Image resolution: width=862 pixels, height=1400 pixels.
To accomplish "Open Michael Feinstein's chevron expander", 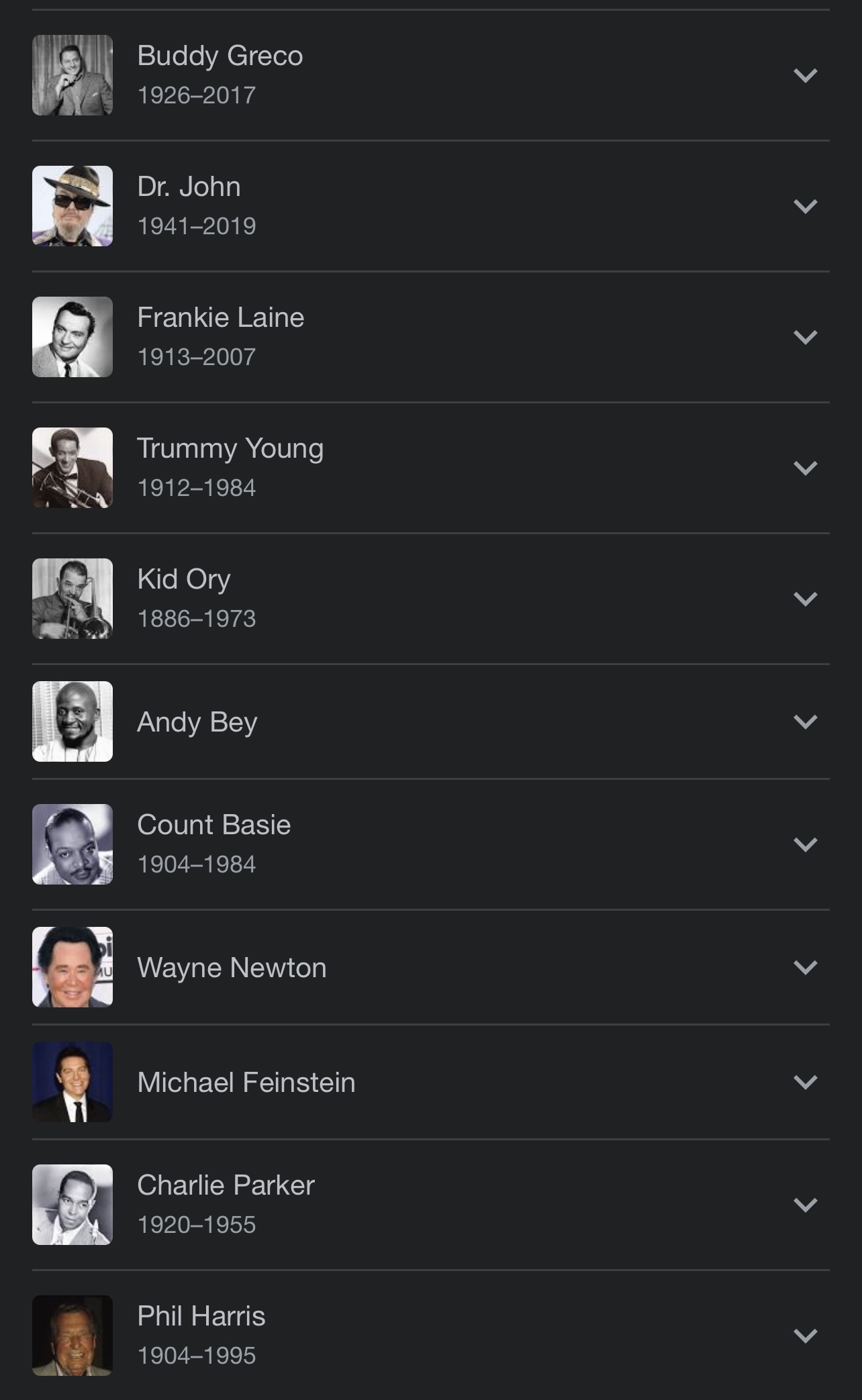I will 805,1082.
